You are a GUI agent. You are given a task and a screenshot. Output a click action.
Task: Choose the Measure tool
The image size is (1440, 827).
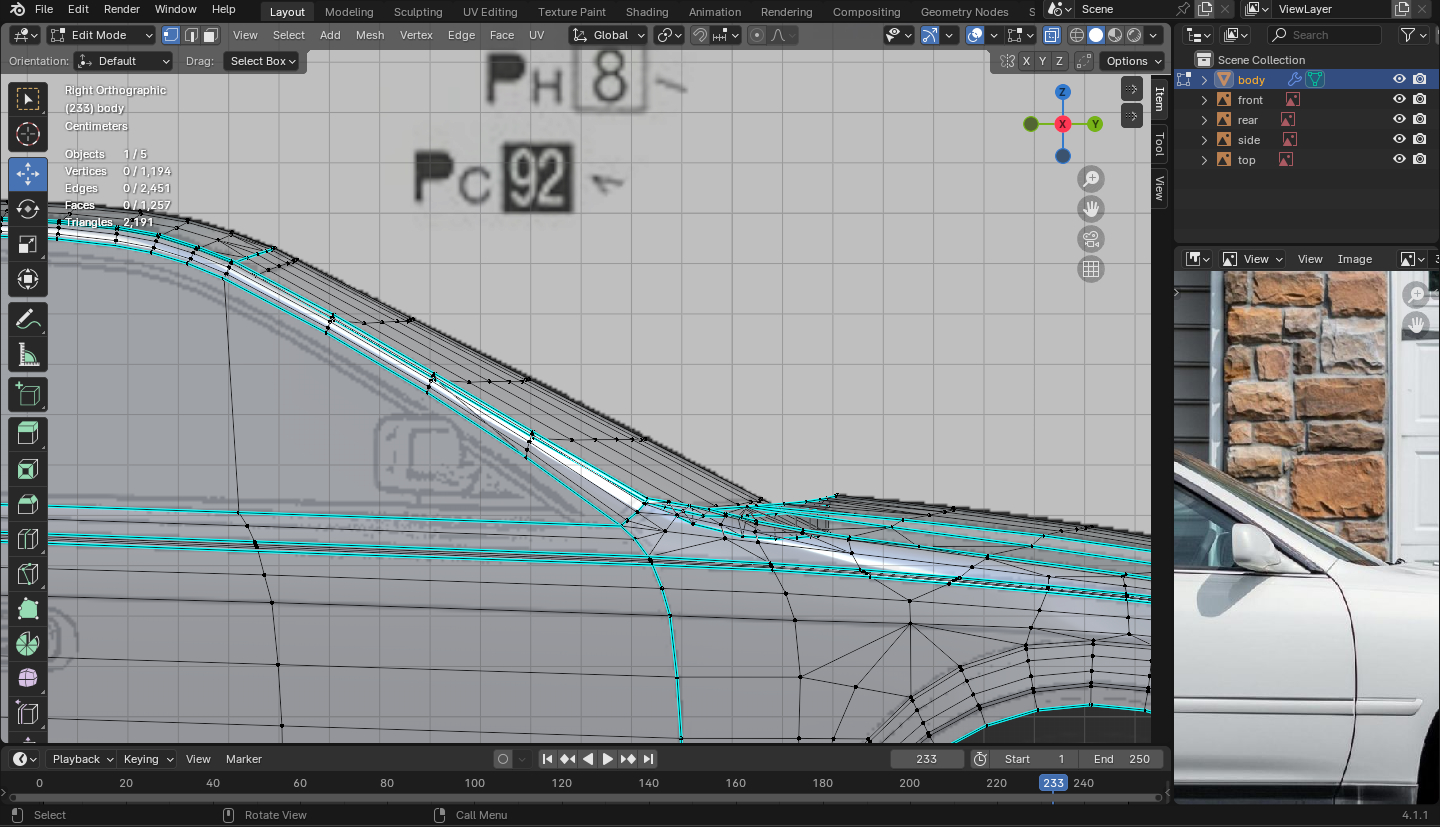28,355
